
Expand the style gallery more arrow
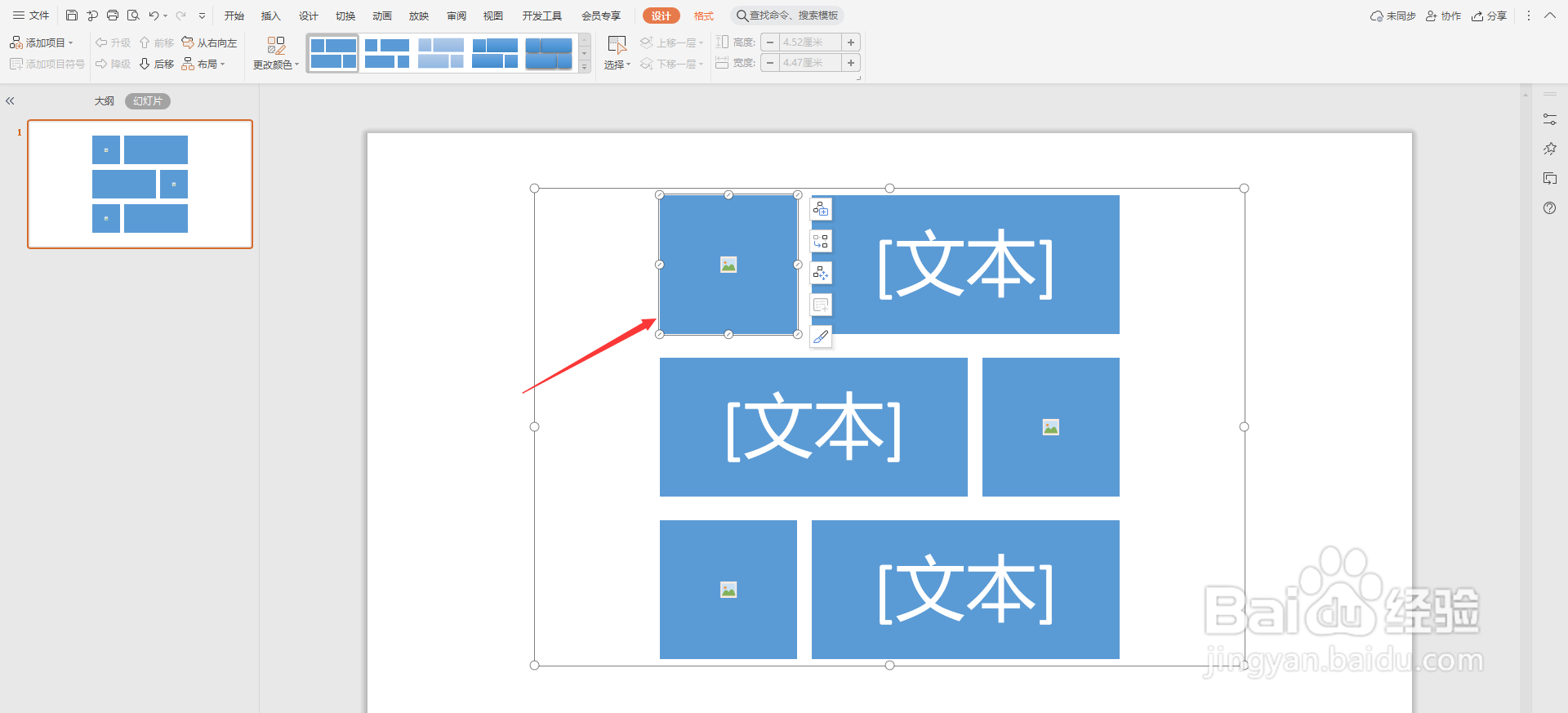pos(585,67)
